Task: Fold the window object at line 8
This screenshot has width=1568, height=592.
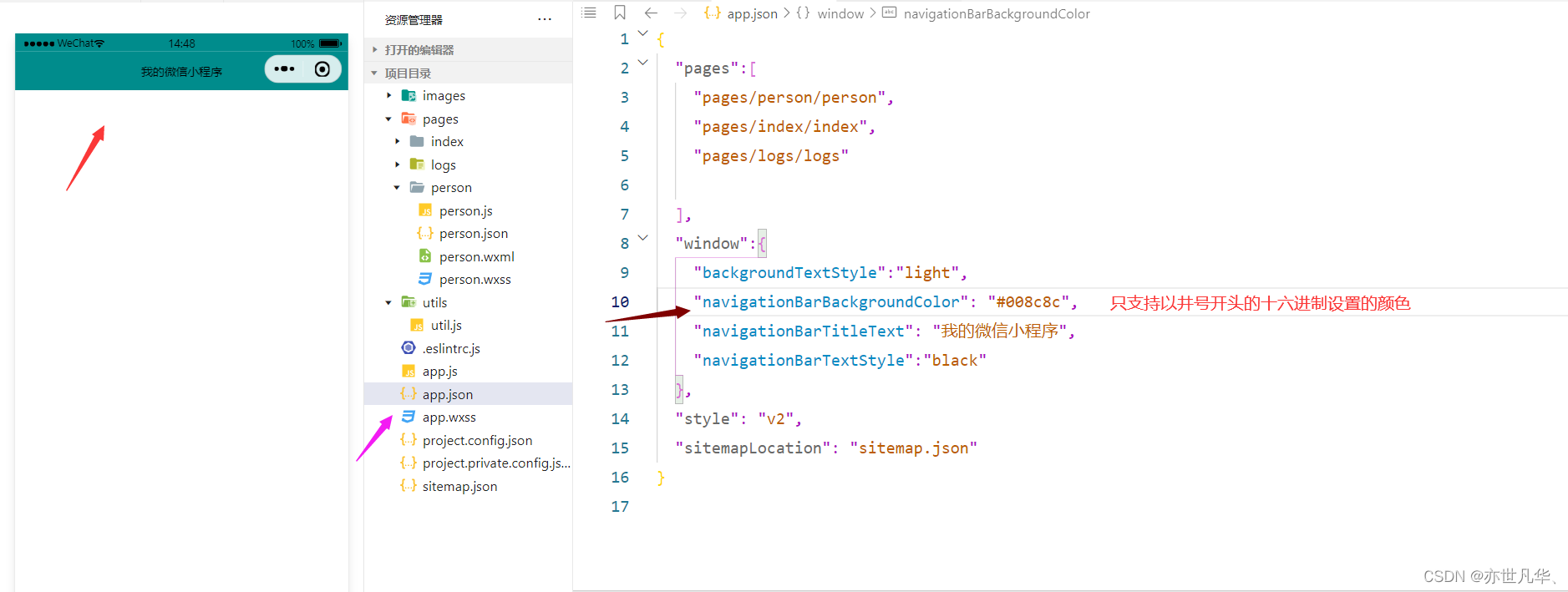Action: tap(642, 238)
